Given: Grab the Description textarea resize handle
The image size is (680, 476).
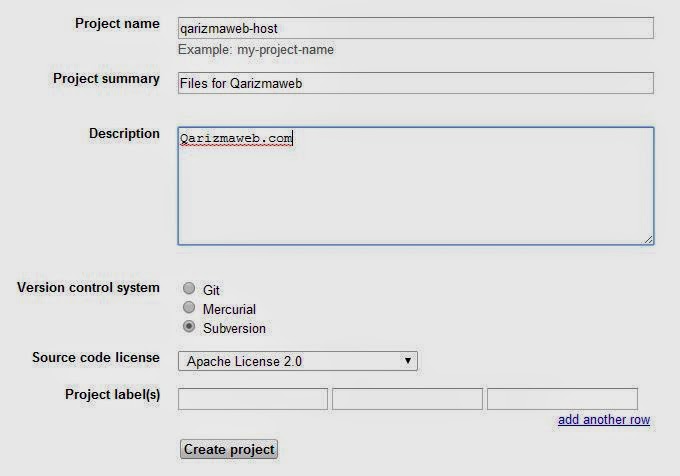Looking at the screenshot, I should pos(648,240).
